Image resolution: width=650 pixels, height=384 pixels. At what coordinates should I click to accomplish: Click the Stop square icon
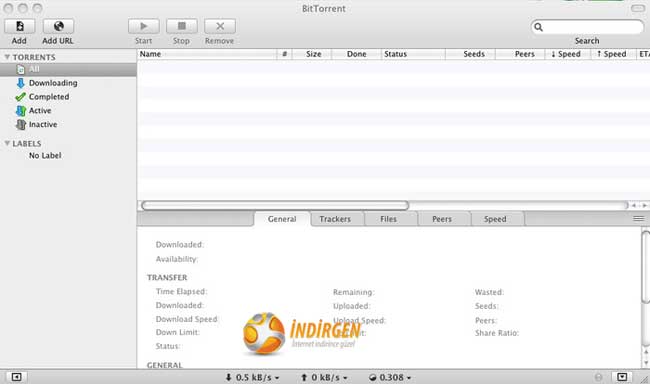tap(182, 26)
